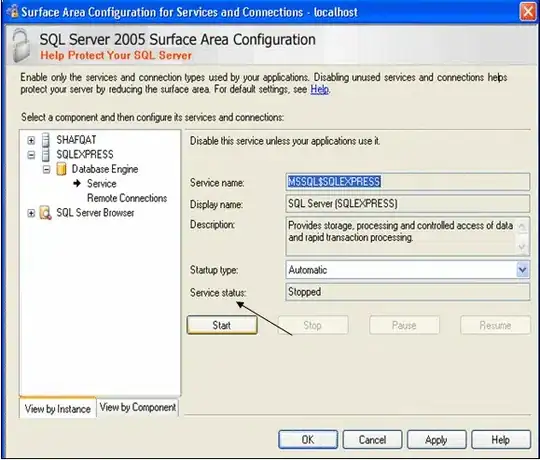This screenshot has width=540, height=460.
Task: Select the Service tree item
Action: (x=102, y=184)
